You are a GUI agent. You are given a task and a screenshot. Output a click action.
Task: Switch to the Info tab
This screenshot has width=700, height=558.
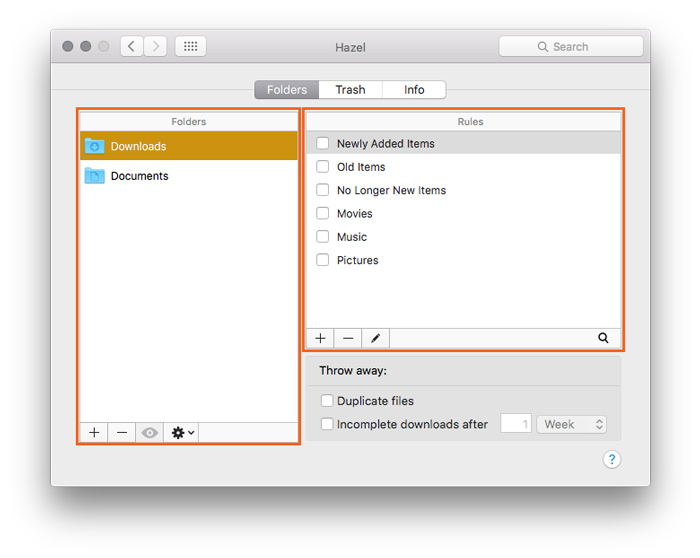click(x=414, y=90)
